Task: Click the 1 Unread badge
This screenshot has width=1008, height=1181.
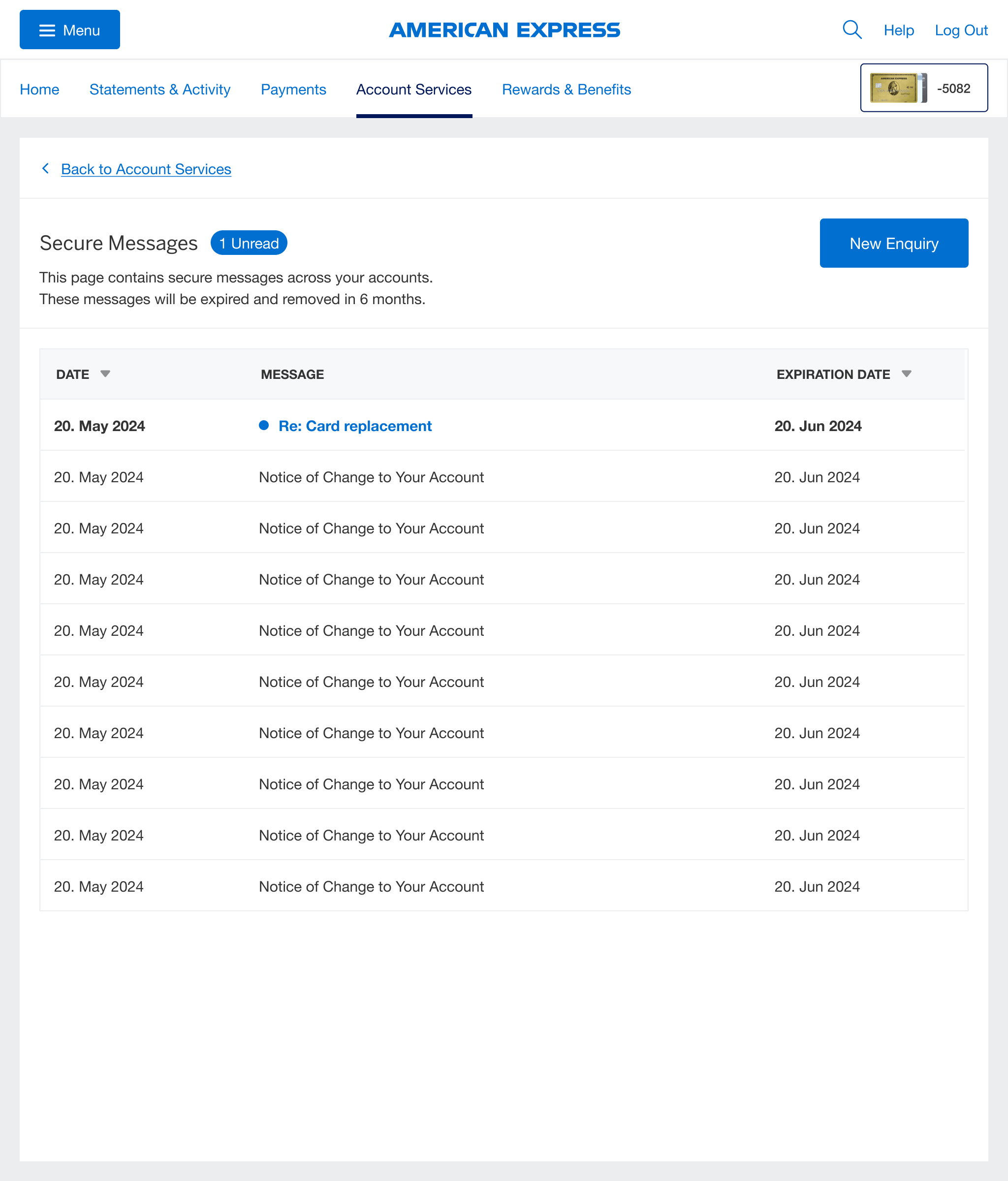Action: 249,244
